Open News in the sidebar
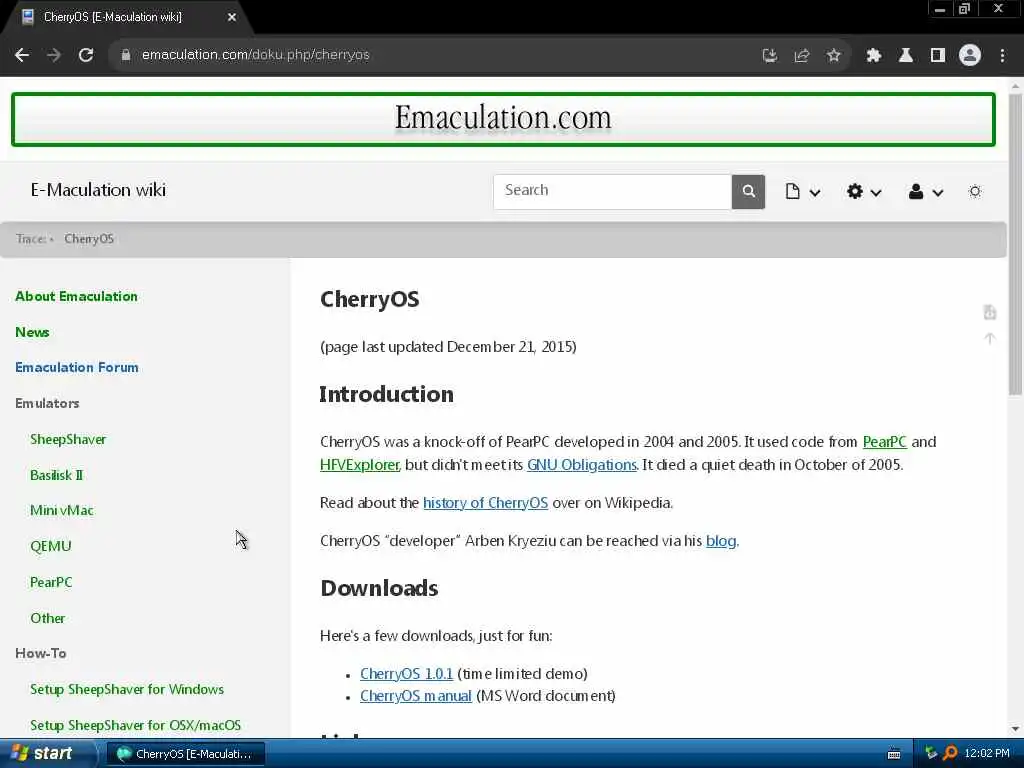Image resolution: width=1024 pixels, height=768 pixels. (32, 332)
